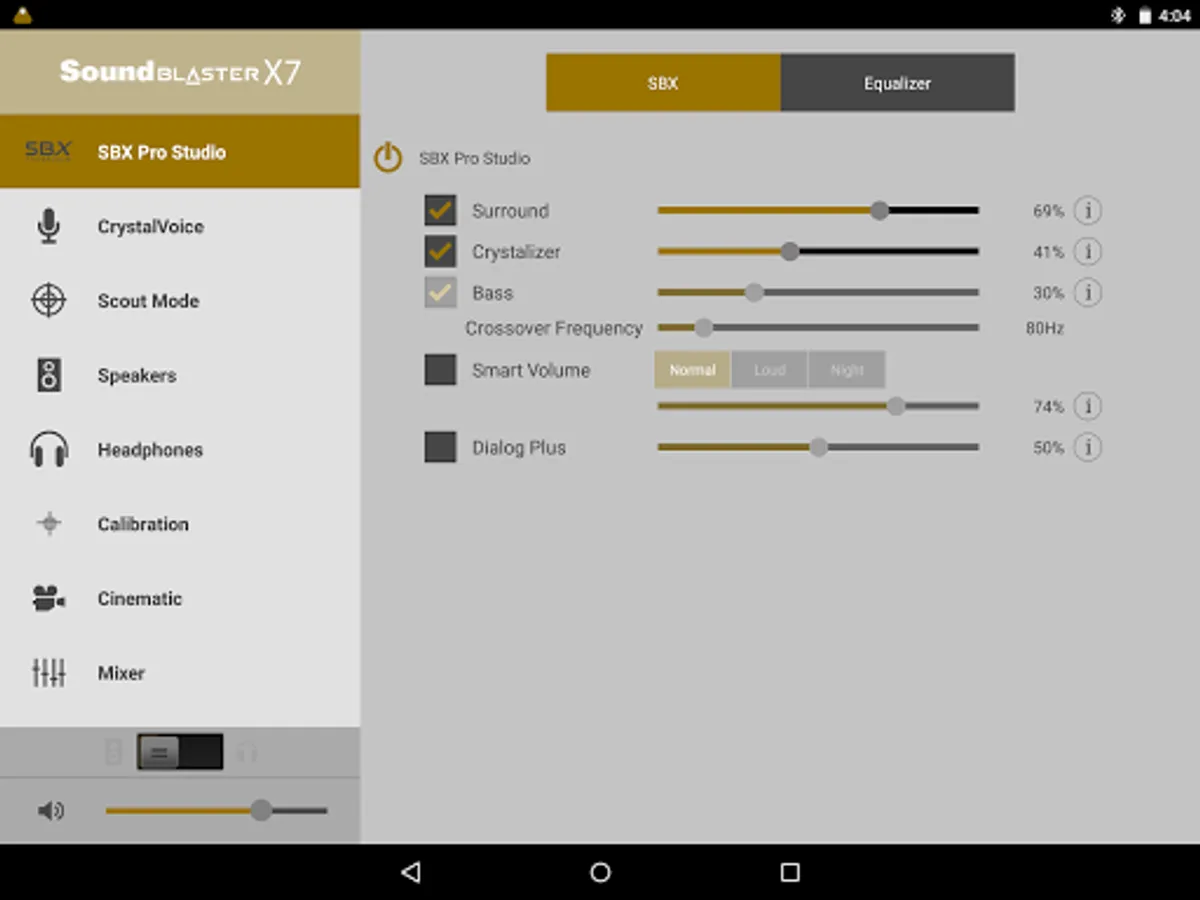
Task: Click the Speakers icon in sidebar
Action: (48, 375)
